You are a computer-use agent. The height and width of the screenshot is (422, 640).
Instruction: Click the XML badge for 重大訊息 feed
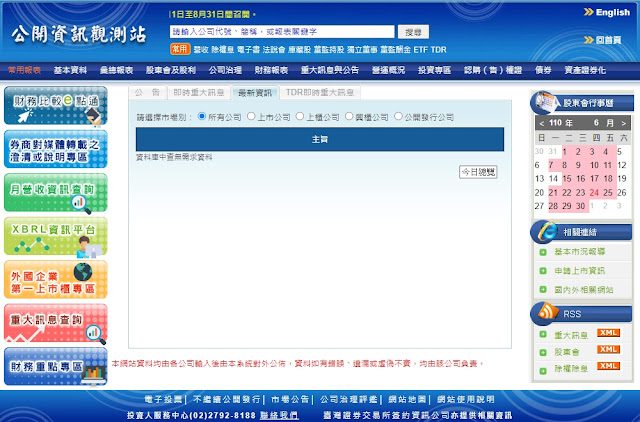608,333
